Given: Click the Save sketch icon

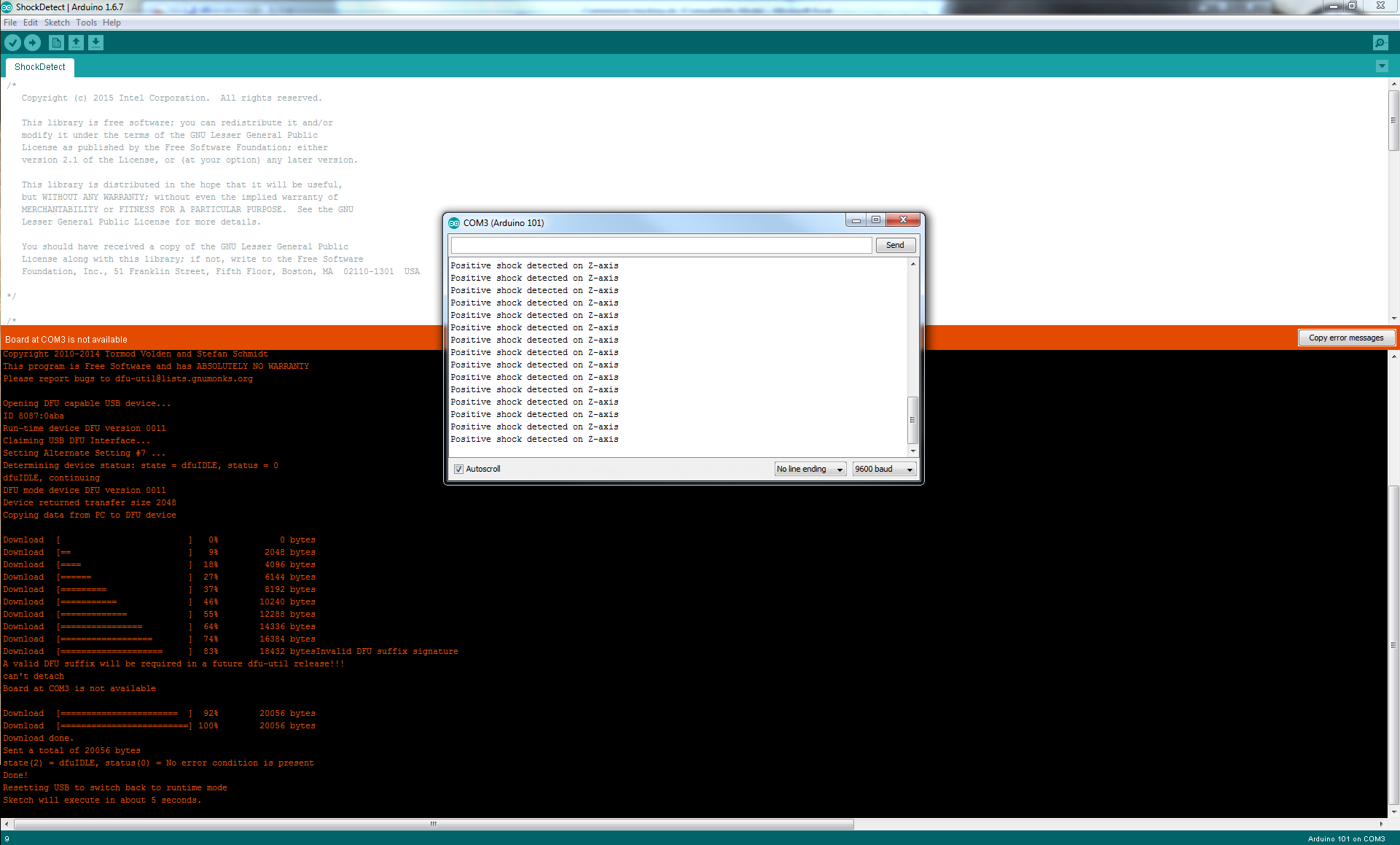Looking at the screenshot, I should pyautogui.click(x=95, y=43).
